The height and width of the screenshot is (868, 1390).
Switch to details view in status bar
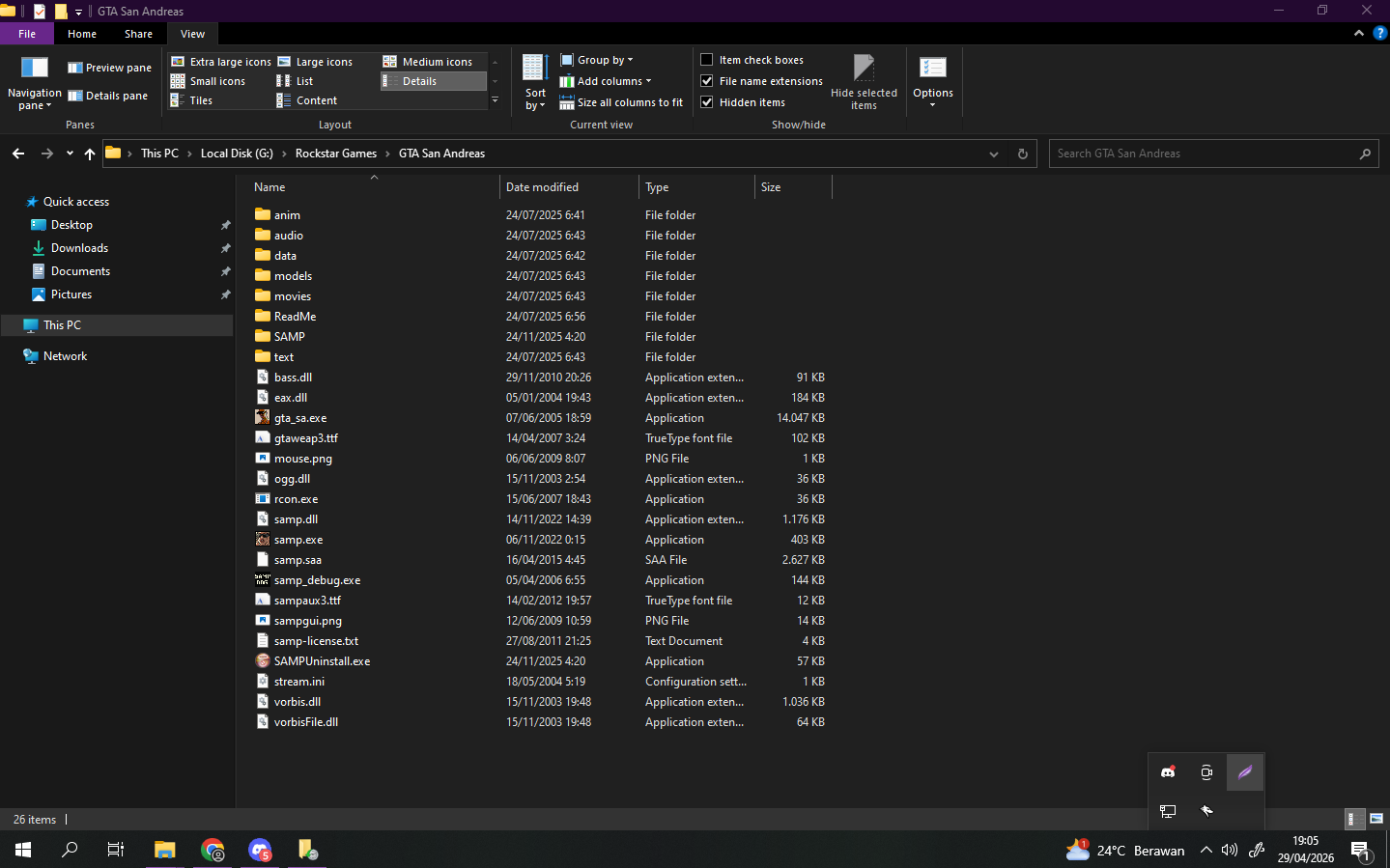1355,819
